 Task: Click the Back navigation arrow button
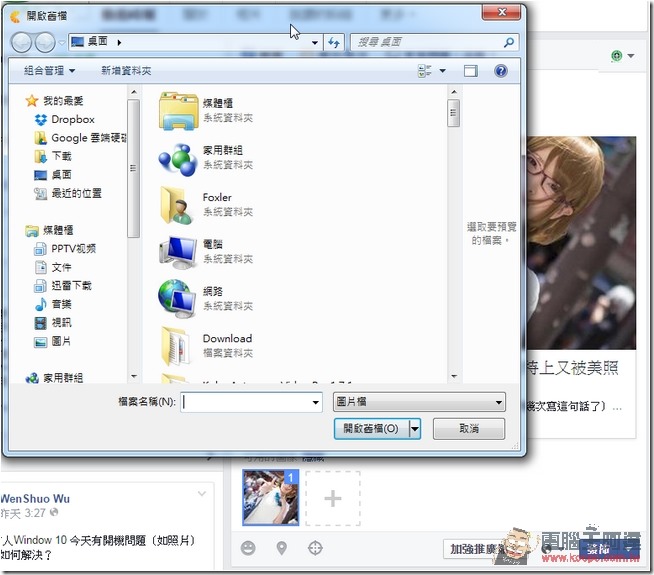click(21, 42)
